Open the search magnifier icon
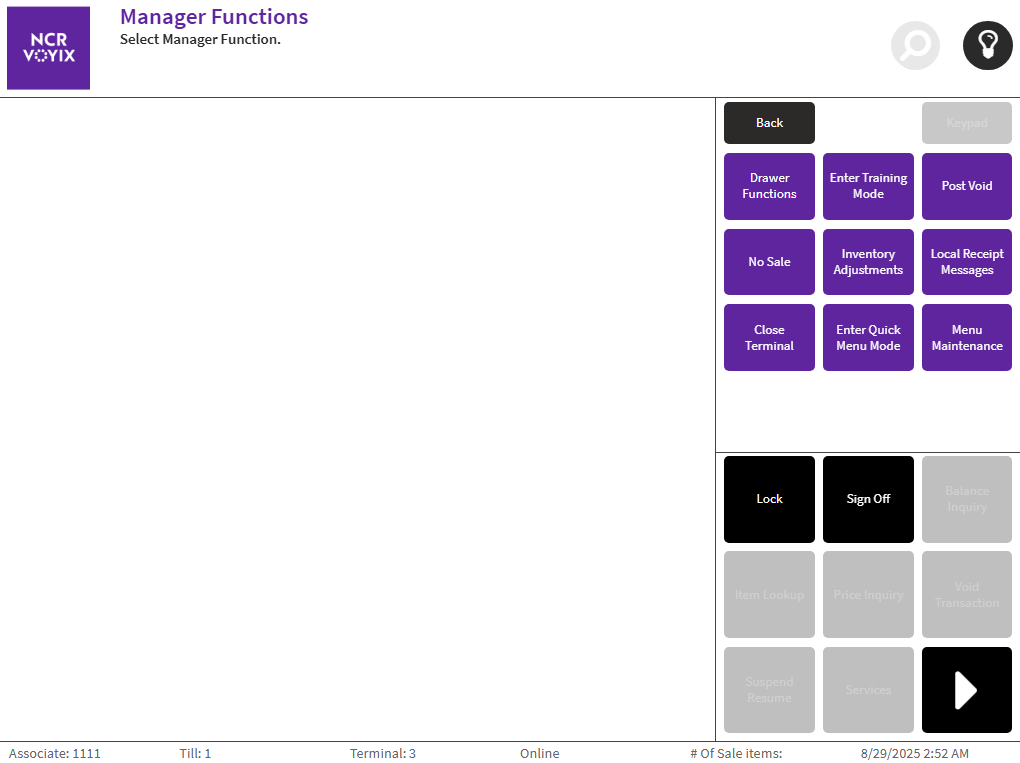The width and height of the screenshot is (1020, 763). 915,46
